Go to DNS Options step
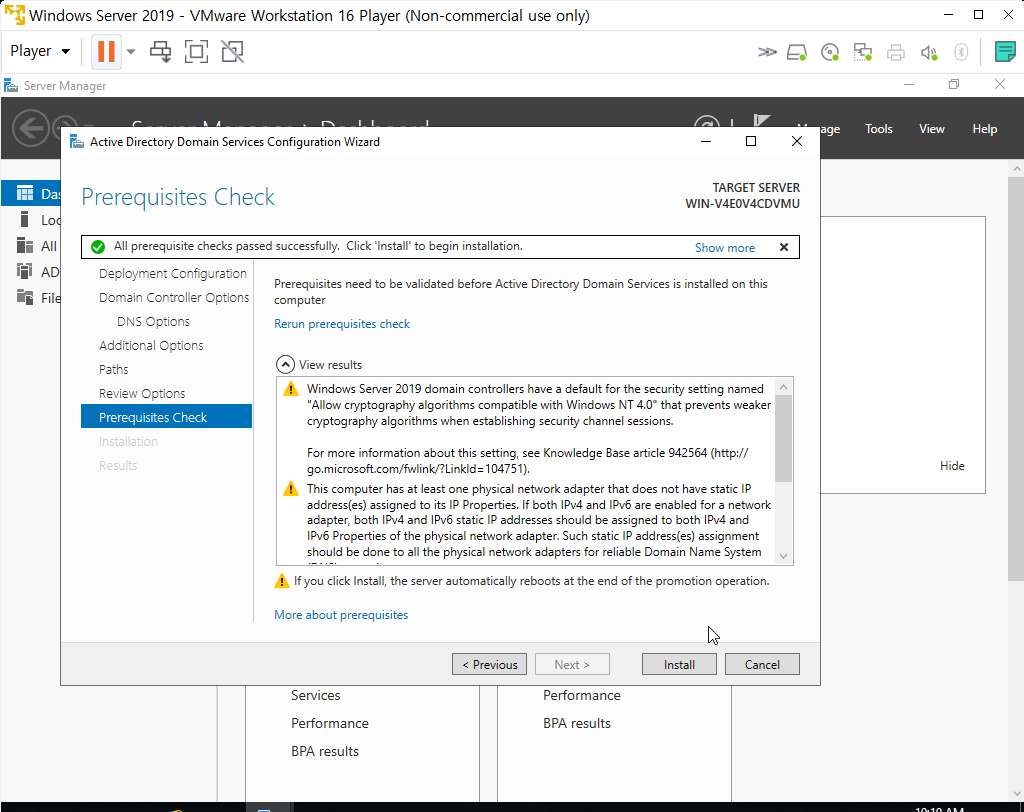The height and width of the screenshot is (812, 1024). click(x=153, y=321)
